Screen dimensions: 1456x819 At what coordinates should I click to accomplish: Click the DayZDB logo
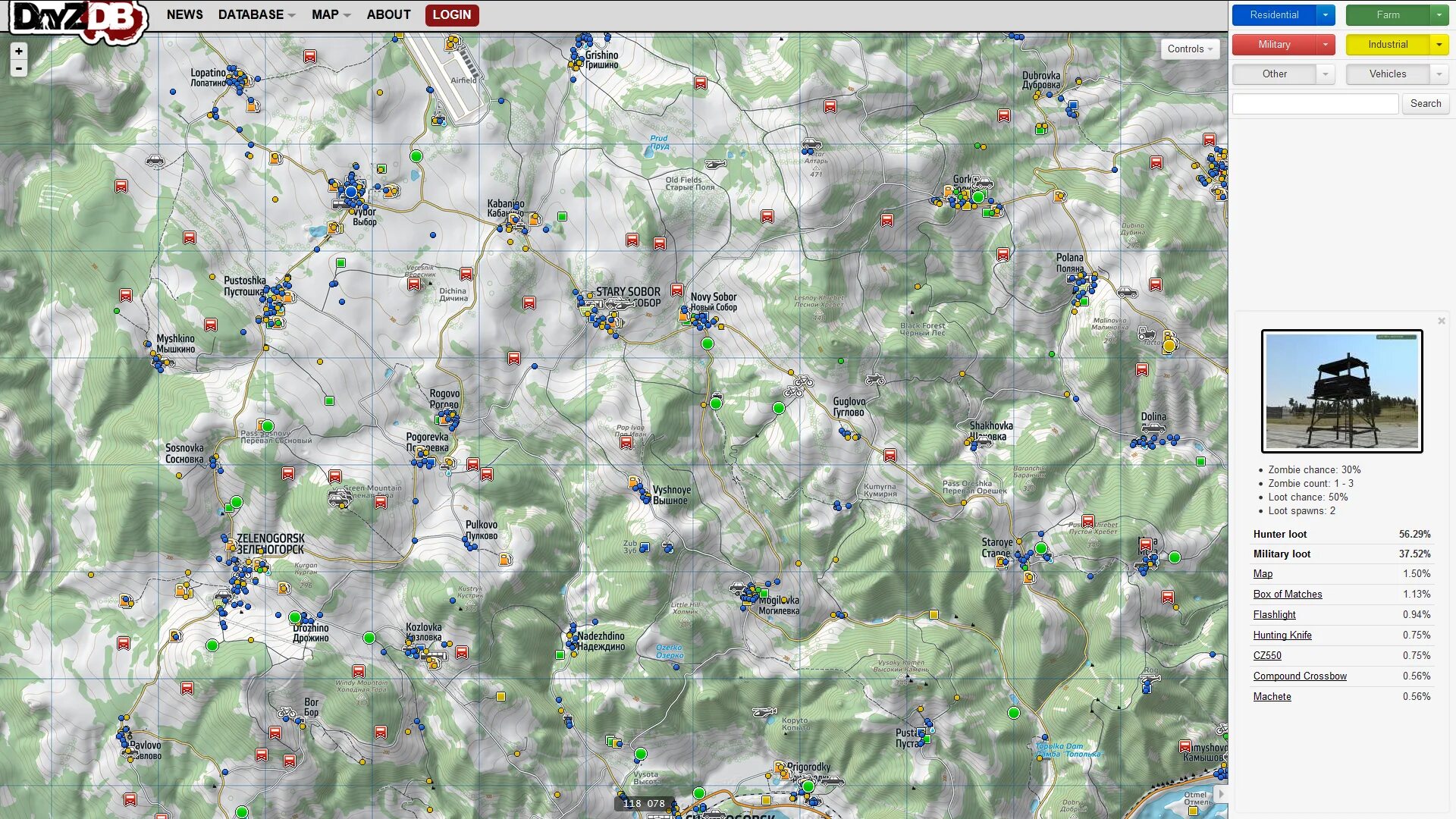tap(78, 21)
